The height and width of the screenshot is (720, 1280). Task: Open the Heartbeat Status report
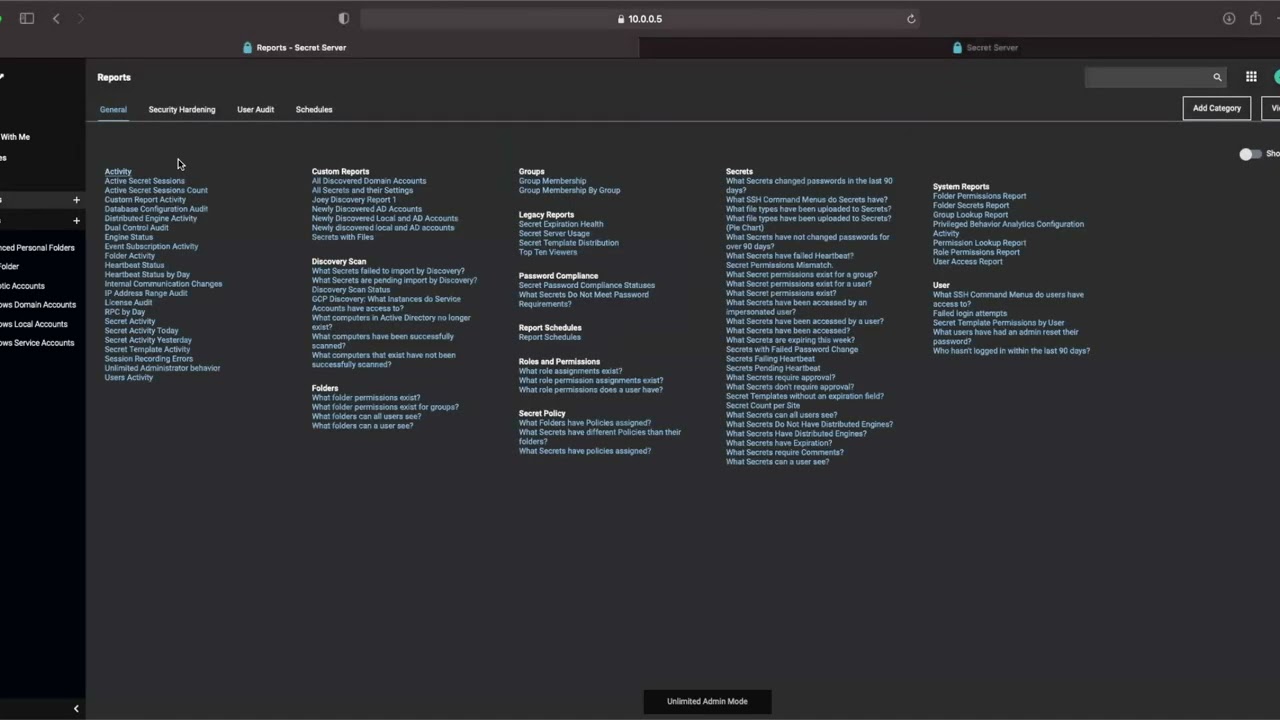click(x=134, y=265)
